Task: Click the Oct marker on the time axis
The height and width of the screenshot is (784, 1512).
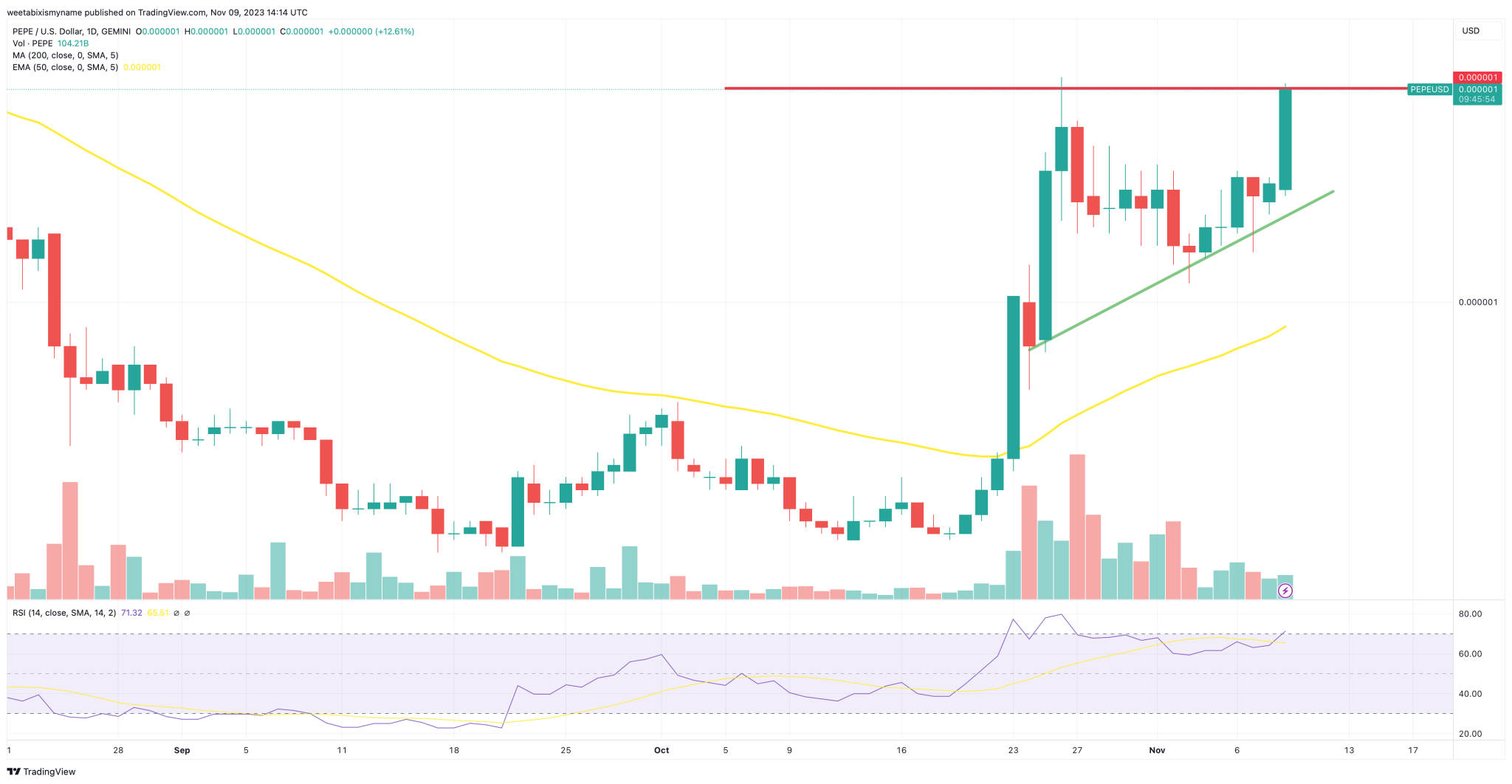Action: (661, 750)
